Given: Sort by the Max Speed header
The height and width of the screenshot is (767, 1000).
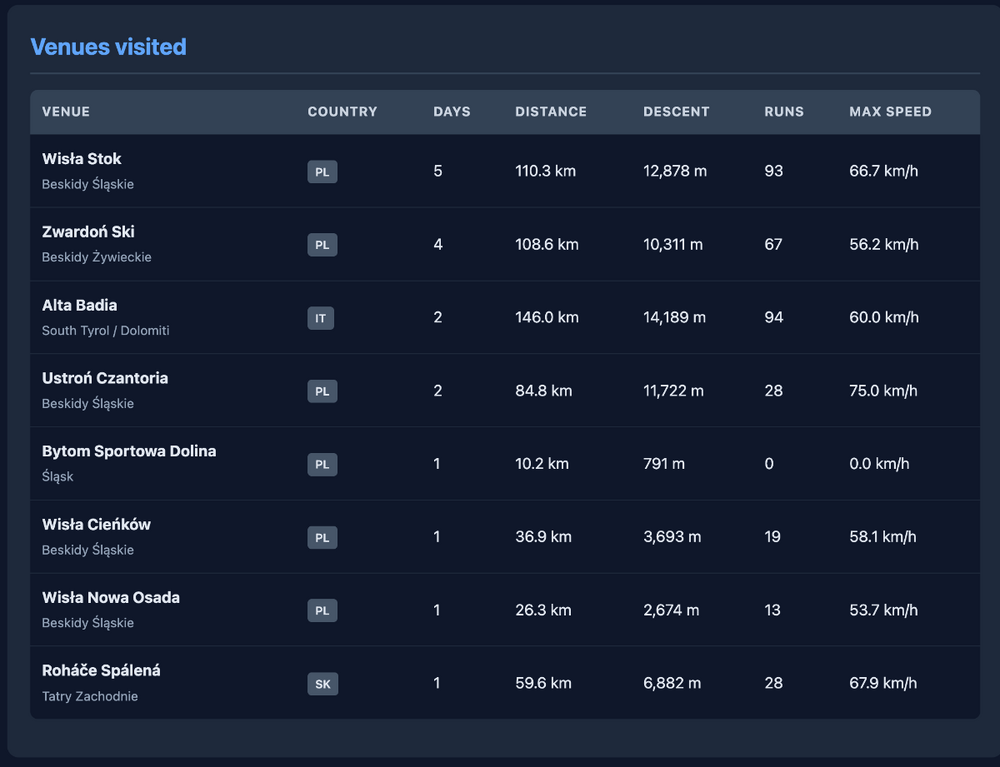Looking at the screenshot, I should tap(890, 112).
